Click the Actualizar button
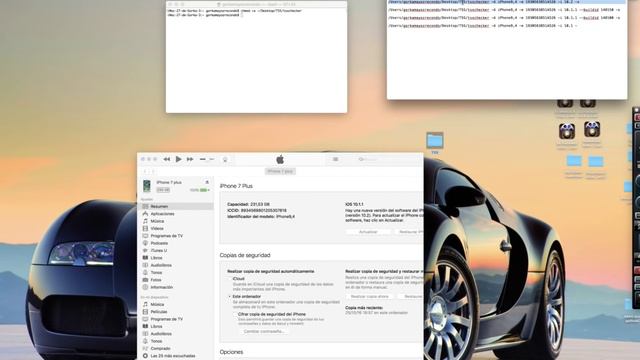 (368, 232)
